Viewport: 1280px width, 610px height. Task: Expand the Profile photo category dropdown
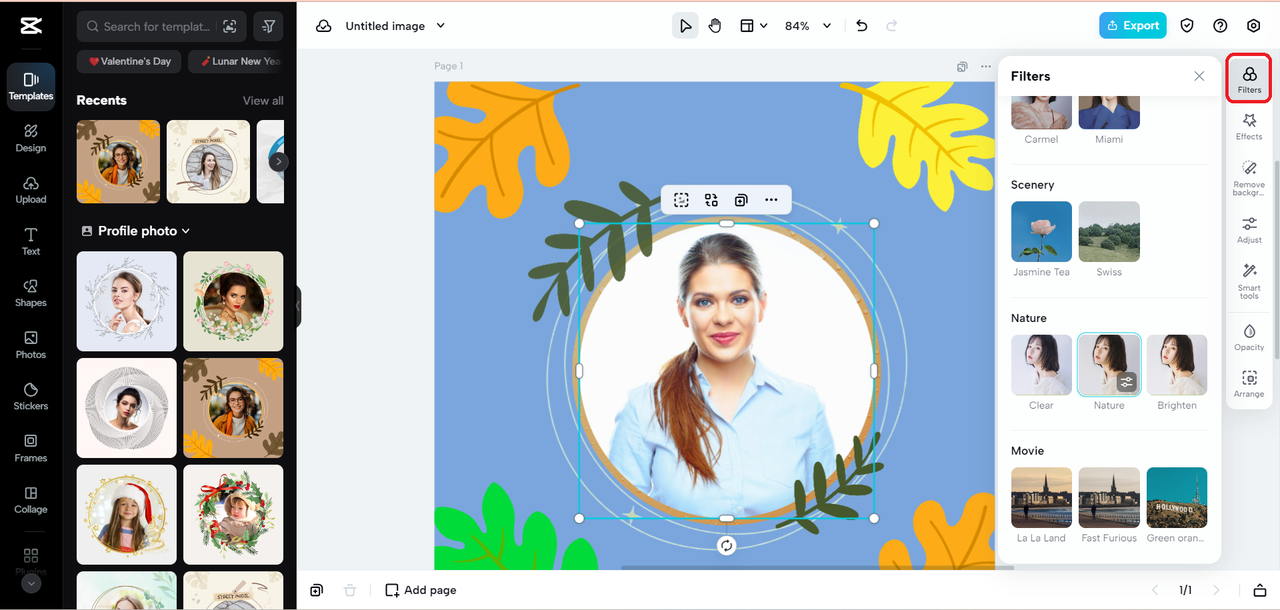pos(136,231)
